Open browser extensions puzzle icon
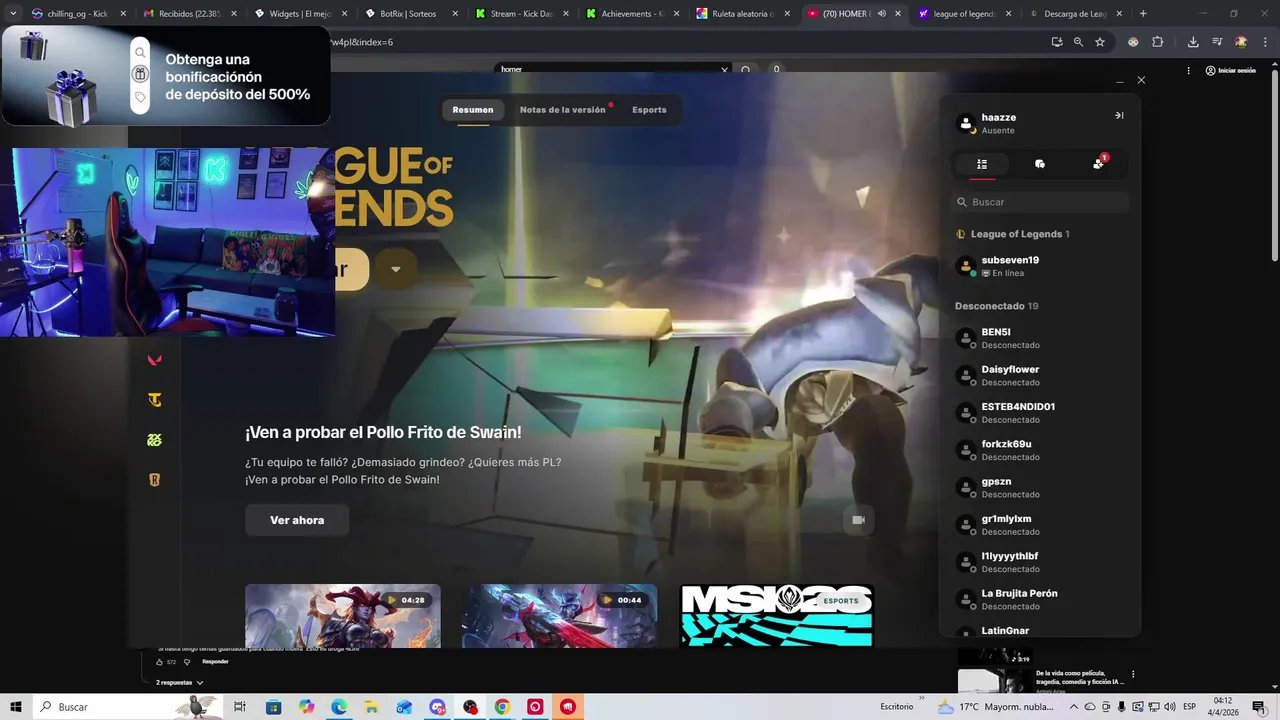Image resolution: width=1280 pixels, height=720 pixels. 1158,42
